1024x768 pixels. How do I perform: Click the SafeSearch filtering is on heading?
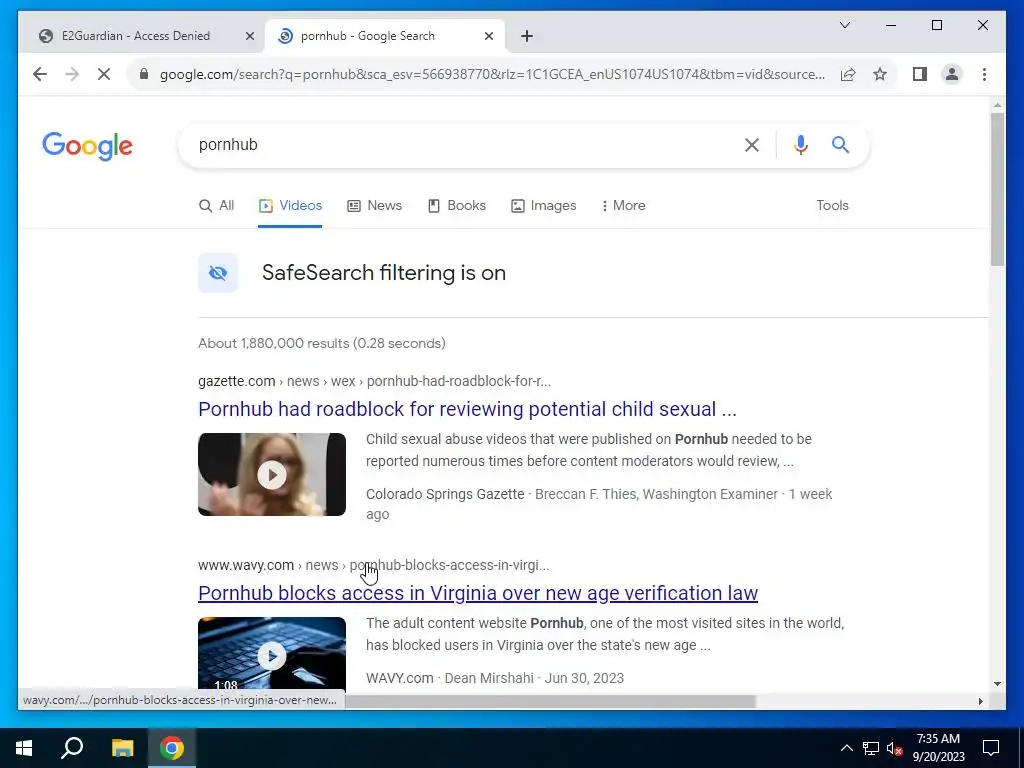tap(383, 273)
